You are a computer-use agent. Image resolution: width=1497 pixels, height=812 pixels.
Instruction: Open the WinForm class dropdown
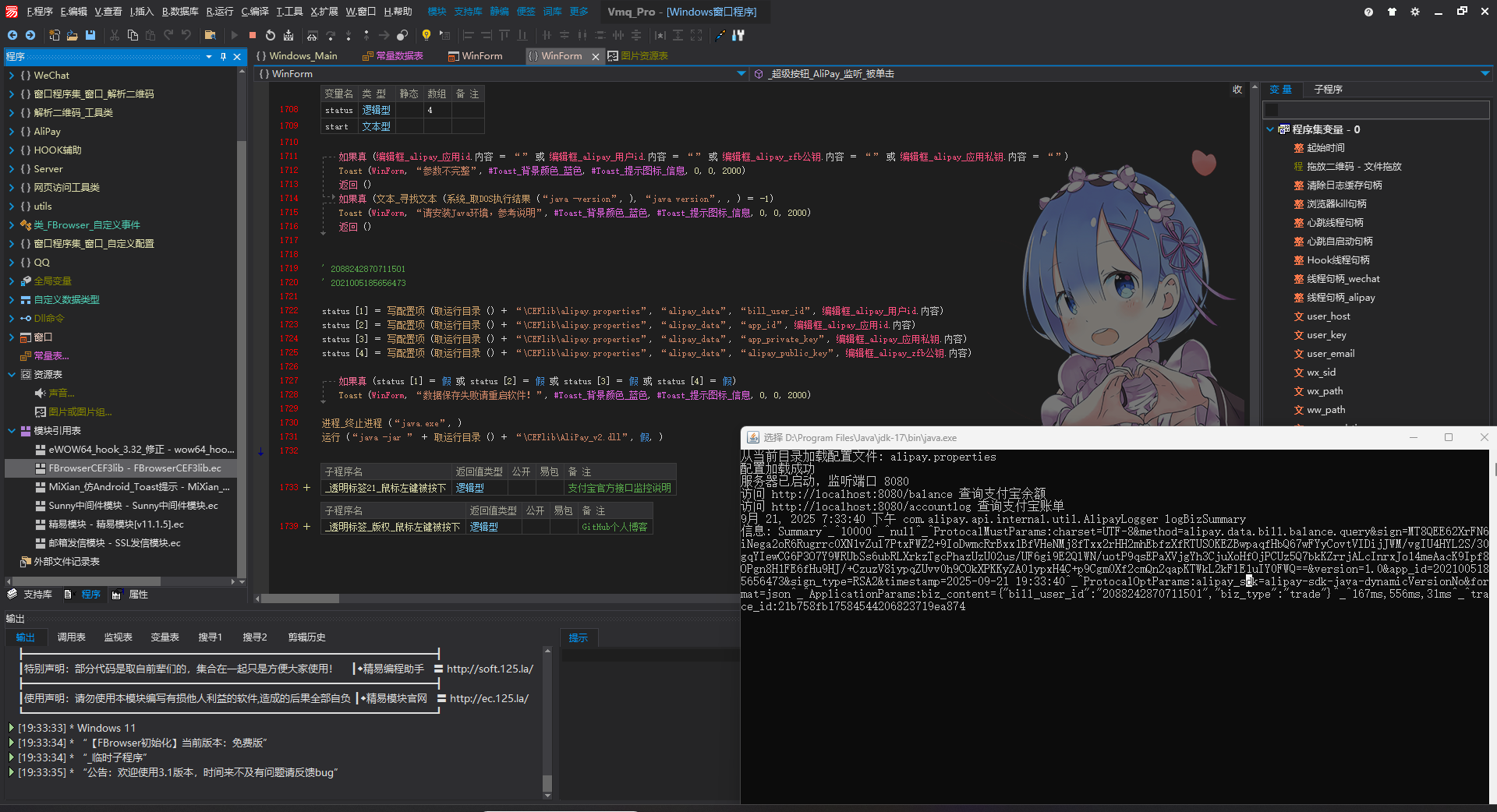click(x=741, y=74)
